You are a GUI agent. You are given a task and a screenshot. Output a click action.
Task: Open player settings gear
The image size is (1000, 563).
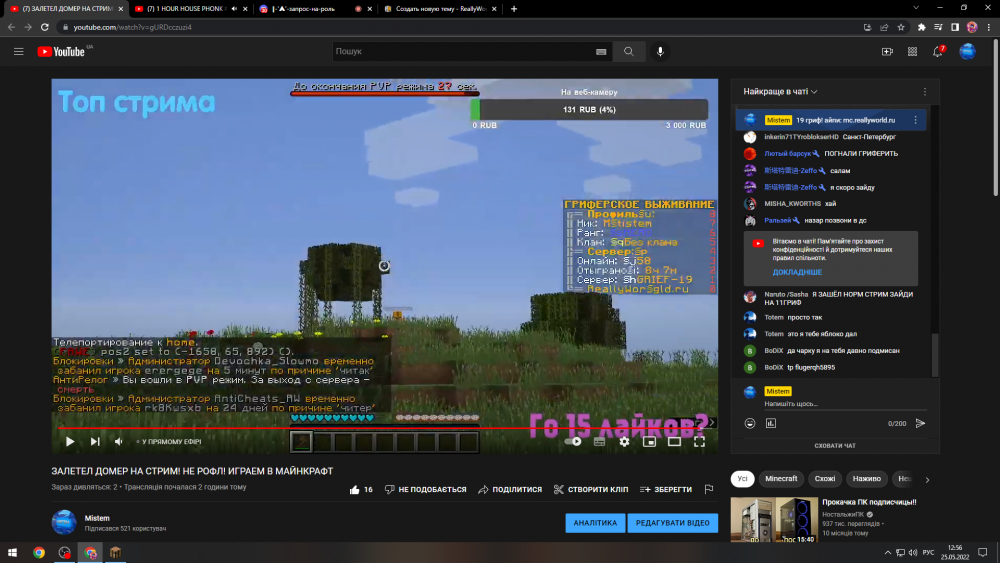[x=624, y=441]
